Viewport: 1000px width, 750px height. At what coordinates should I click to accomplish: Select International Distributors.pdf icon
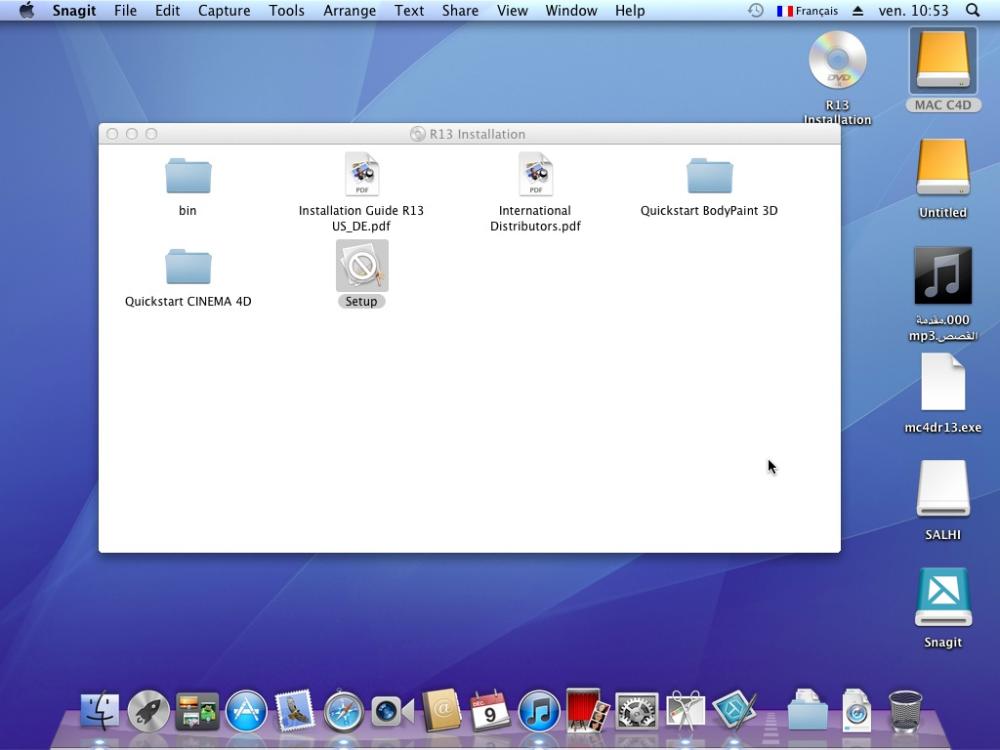[535, 174]
